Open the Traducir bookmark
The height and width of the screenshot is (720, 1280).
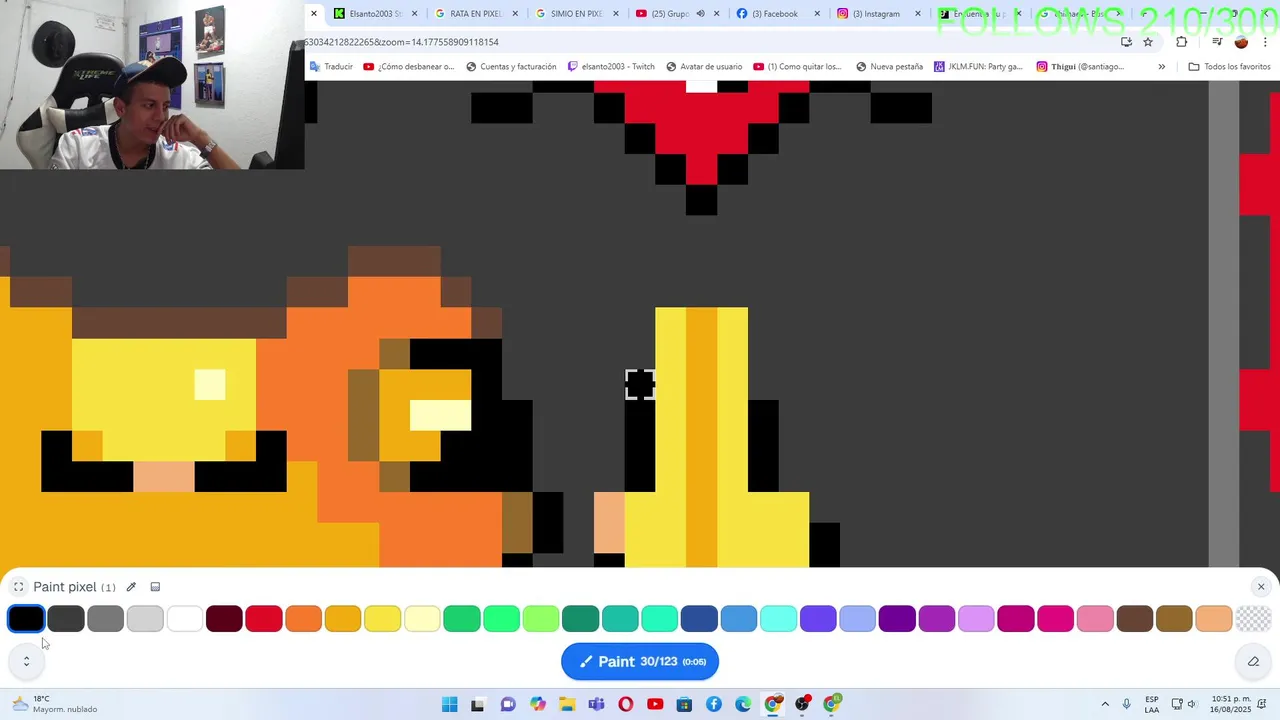point(331,67)
